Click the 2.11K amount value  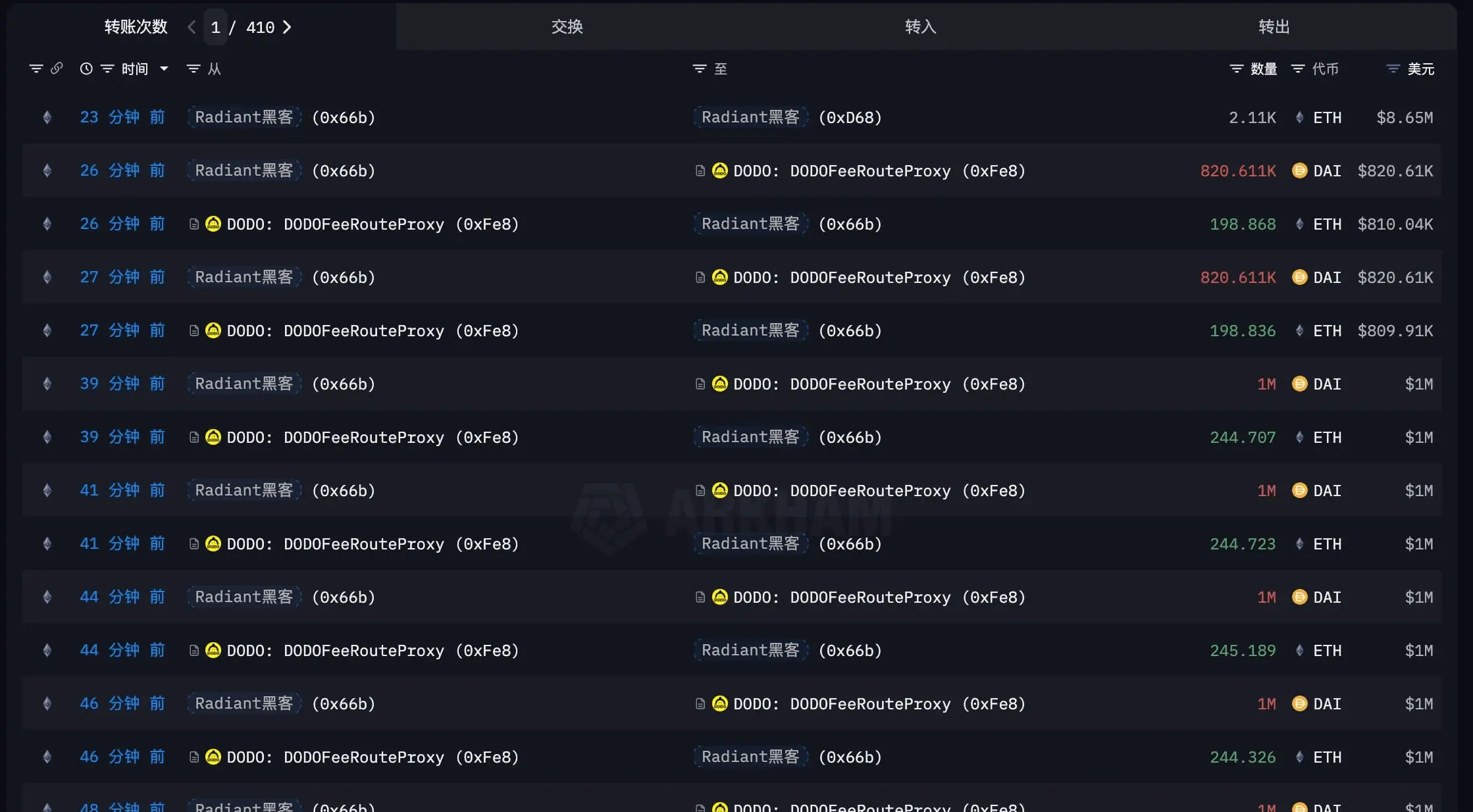coord(1253,117)
